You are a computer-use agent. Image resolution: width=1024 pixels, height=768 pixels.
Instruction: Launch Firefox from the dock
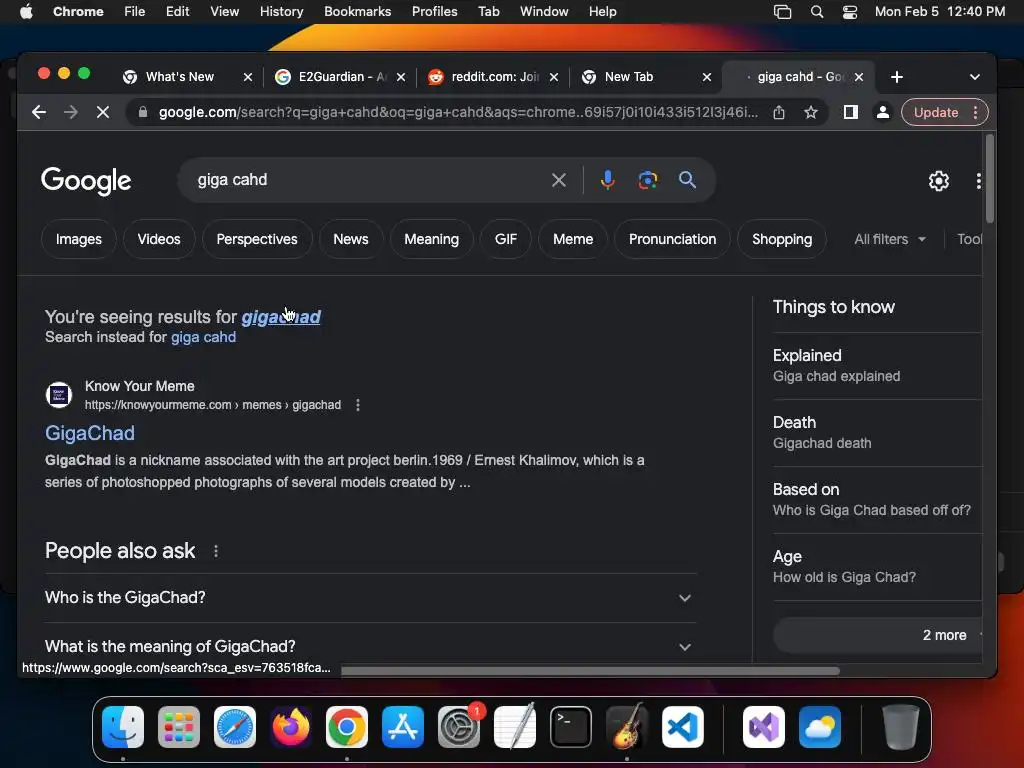[x=291, y=728]
